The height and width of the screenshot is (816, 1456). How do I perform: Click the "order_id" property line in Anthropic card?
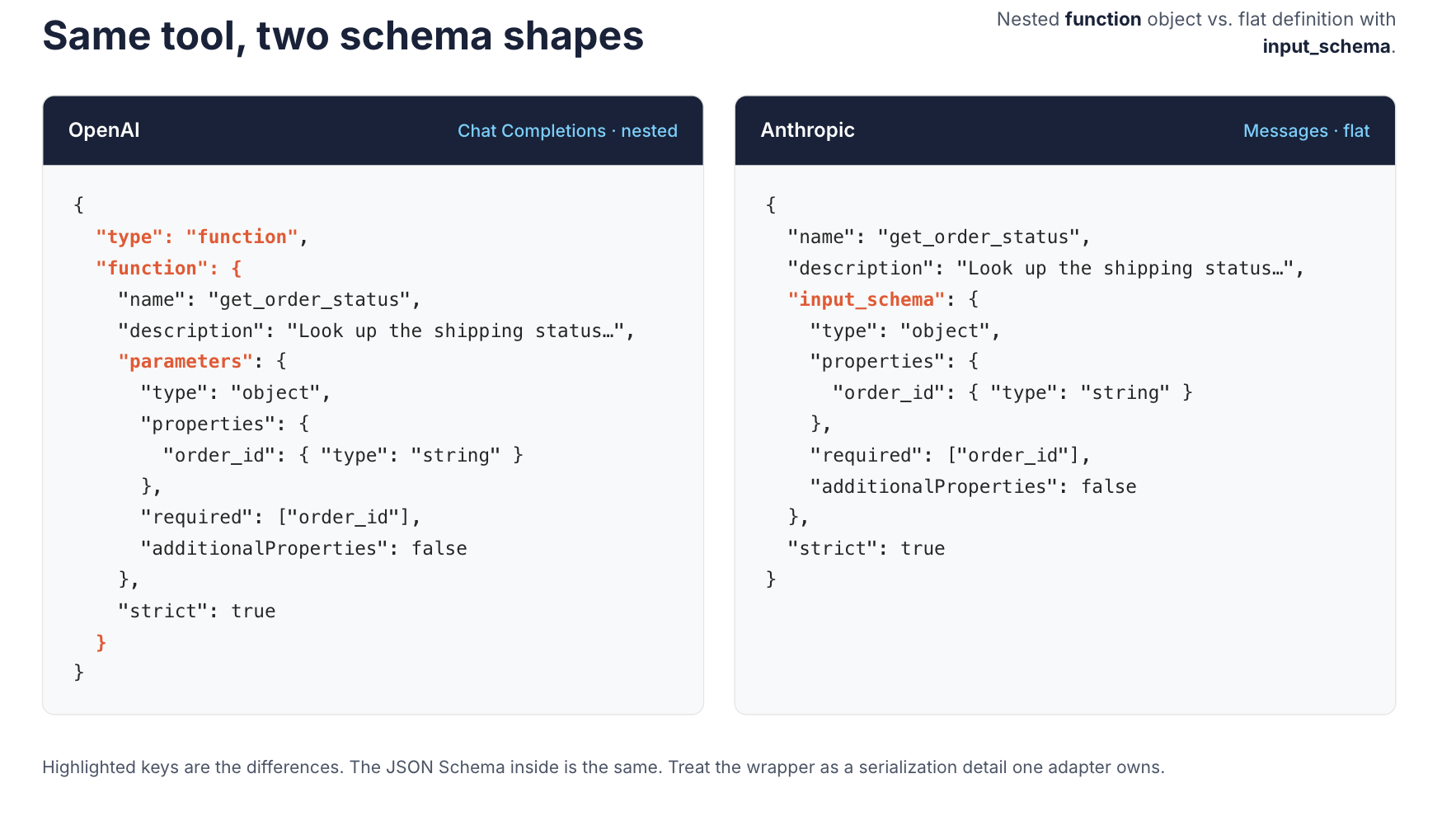click(1012, 393)
